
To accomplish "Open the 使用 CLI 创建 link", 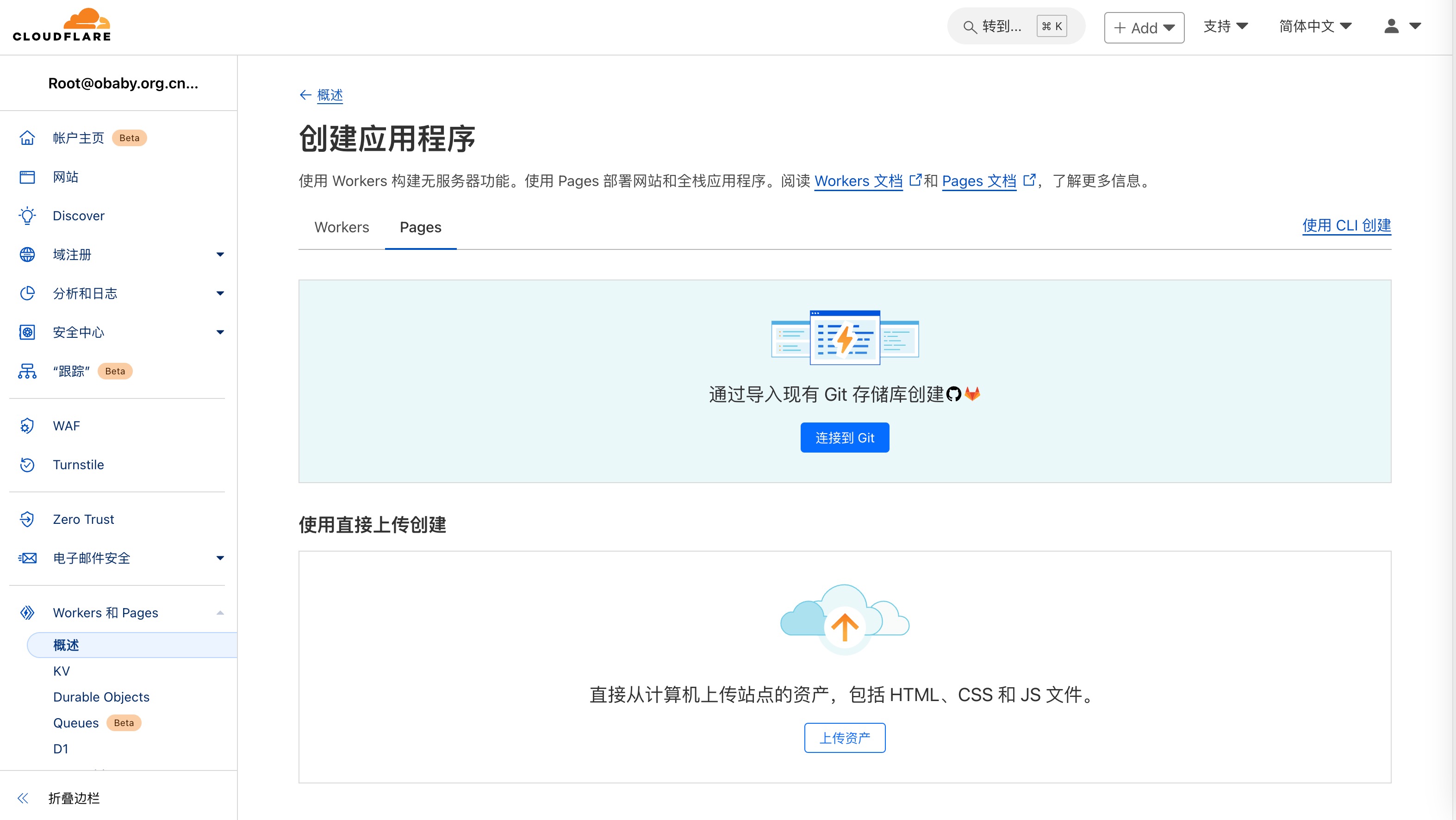I will click(x=1346, y=225).
